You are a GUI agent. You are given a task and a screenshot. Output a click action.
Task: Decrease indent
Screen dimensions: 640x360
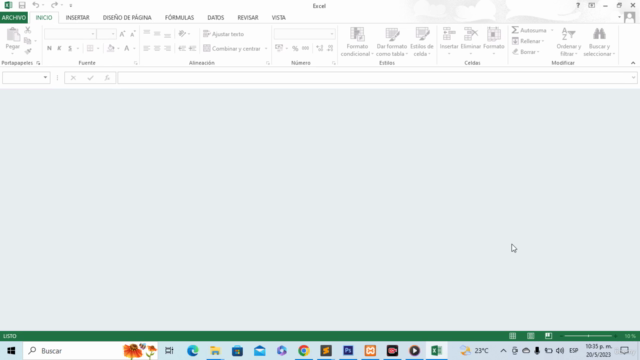pyautogui.click(x=182, y=48)
